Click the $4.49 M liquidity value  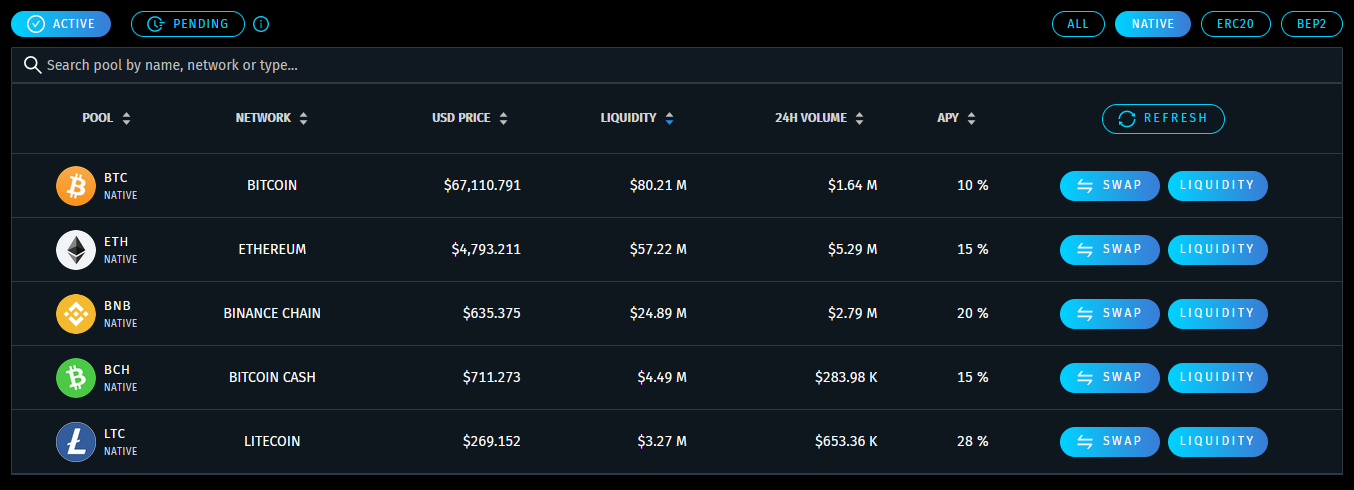(662, 378)
